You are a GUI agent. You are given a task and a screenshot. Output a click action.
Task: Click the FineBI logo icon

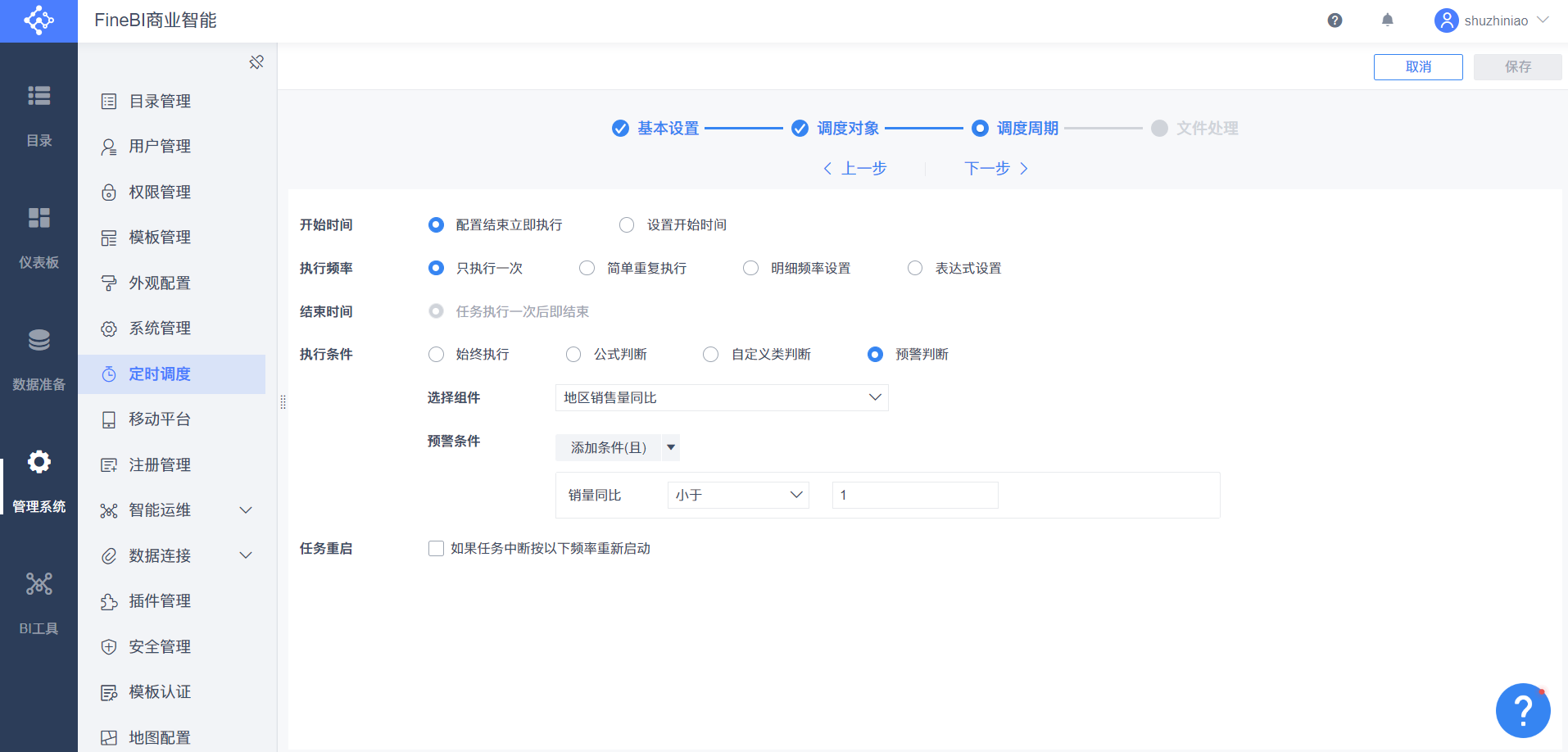pyautogui.click(x=39, y=20)
